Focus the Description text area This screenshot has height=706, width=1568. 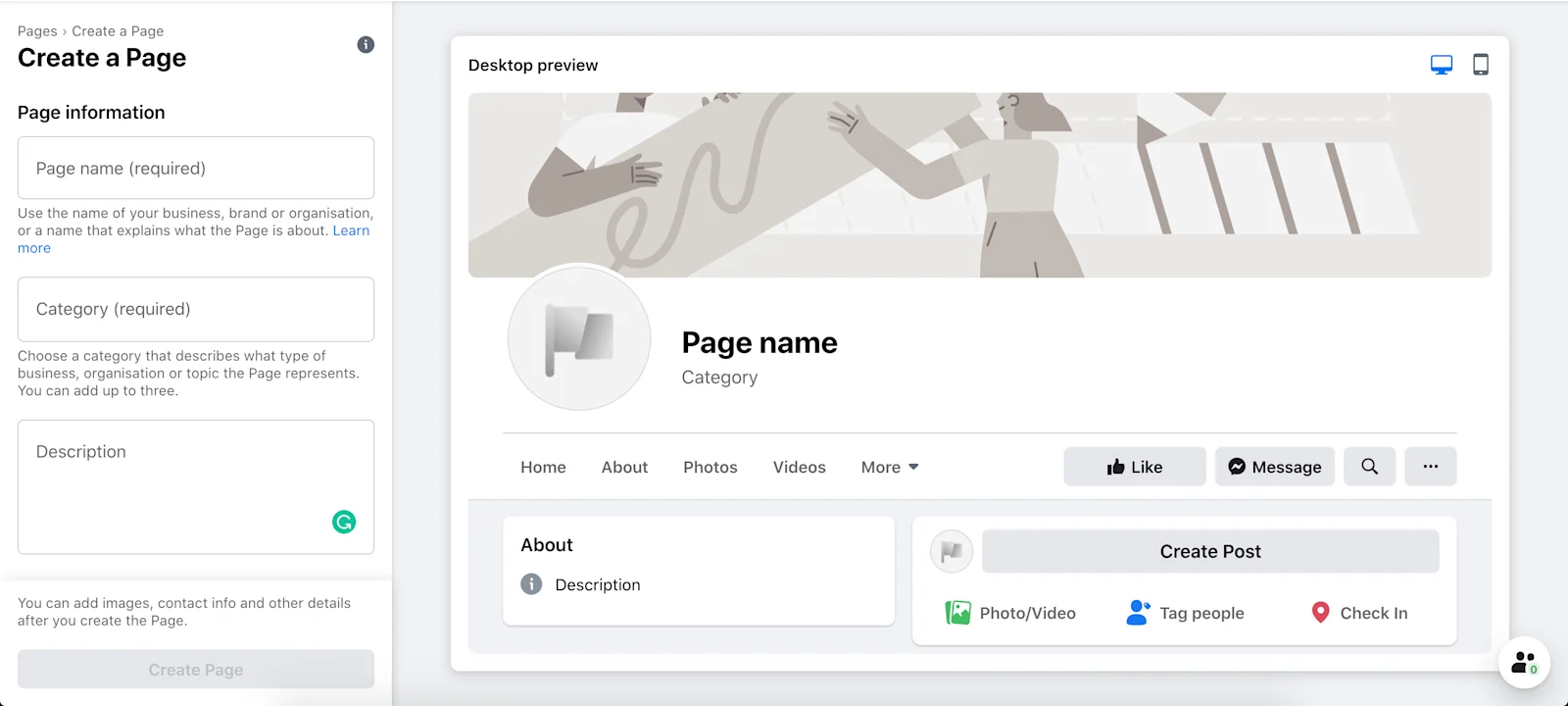point(196,487)
